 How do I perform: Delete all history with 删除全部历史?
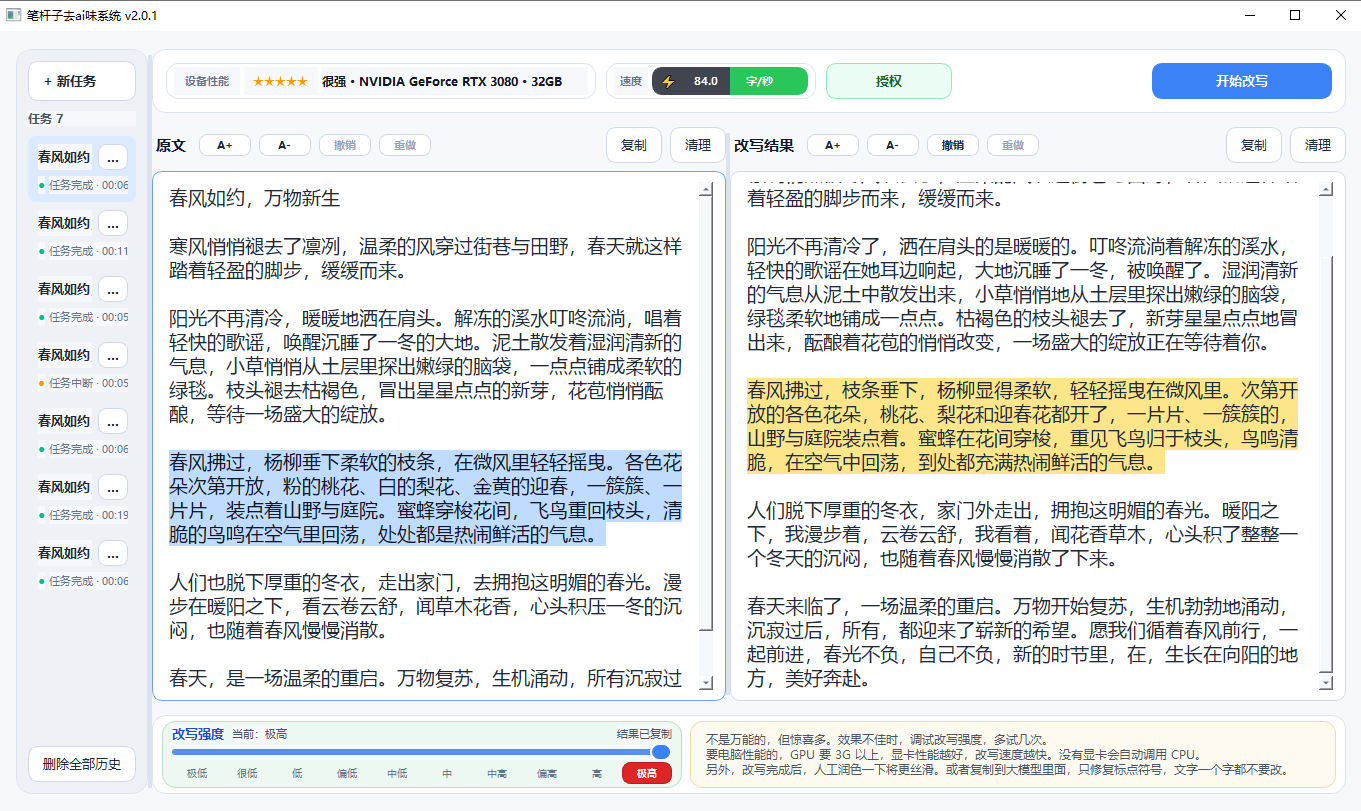pyautogui.click(x=82, y=765)
